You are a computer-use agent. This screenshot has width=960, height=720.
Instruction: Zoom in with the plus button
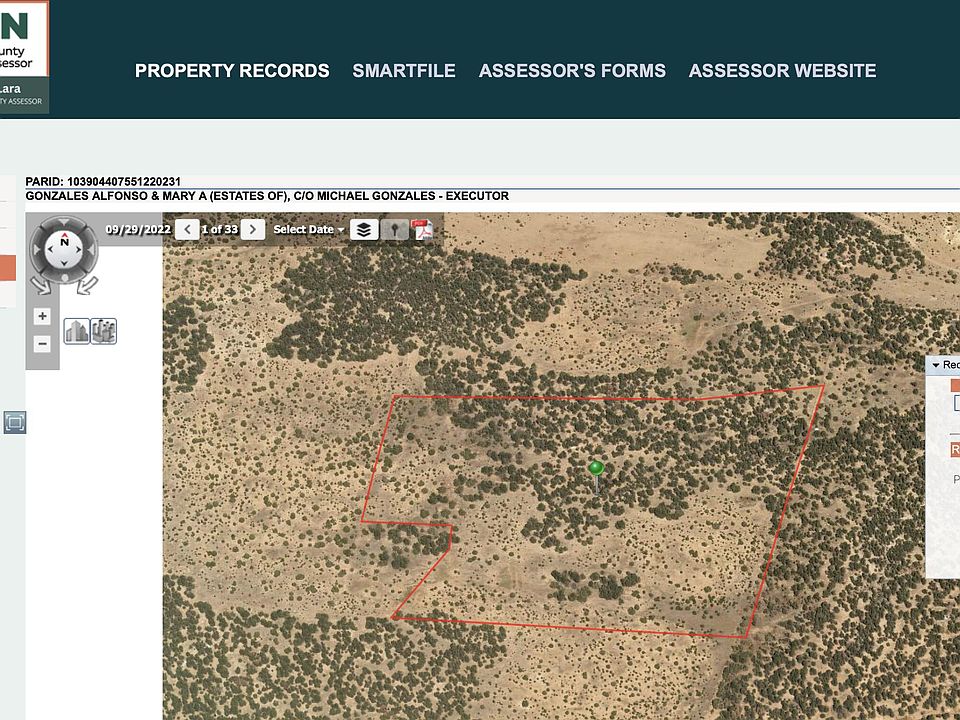pyautogui.click(x=42, y=316)
